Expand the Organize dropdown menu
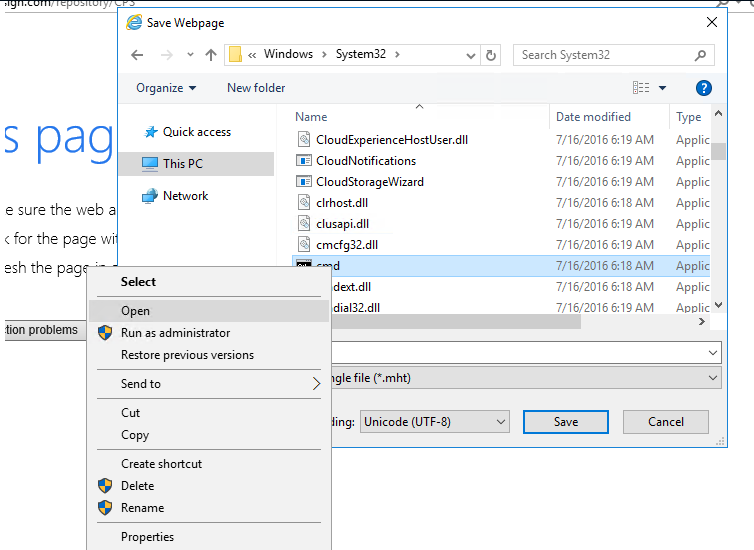Viewport: 754px width, 550px height. 166,88
